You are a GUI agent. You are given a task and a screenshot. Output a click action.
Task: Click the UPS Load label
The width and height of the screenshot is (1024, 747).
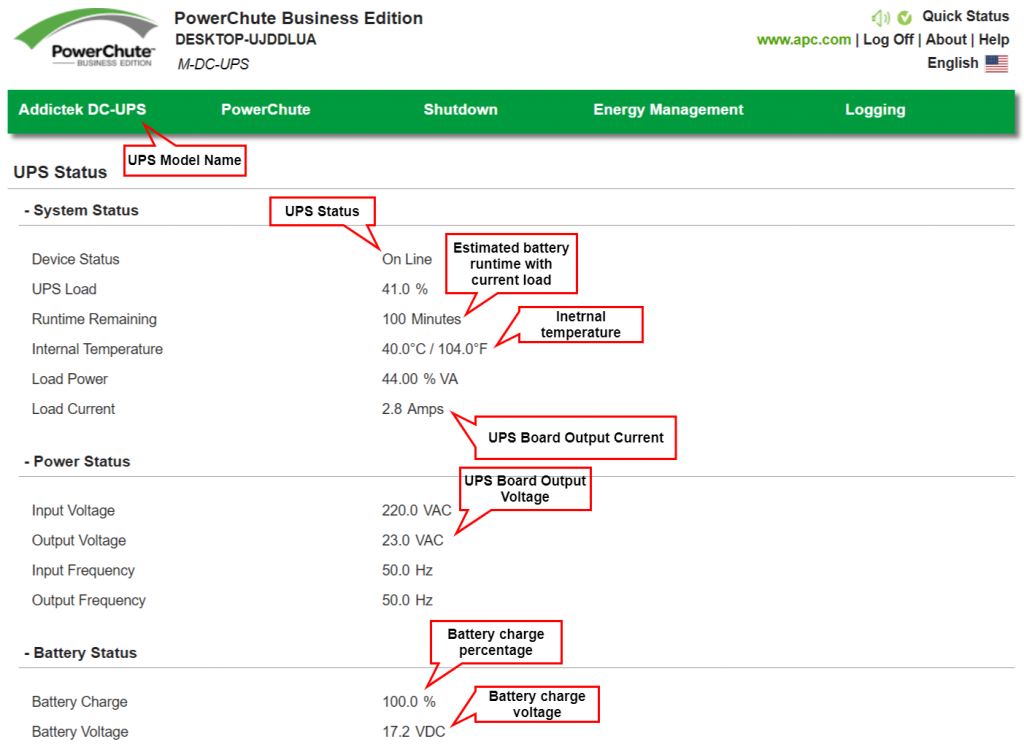(64, 289)
